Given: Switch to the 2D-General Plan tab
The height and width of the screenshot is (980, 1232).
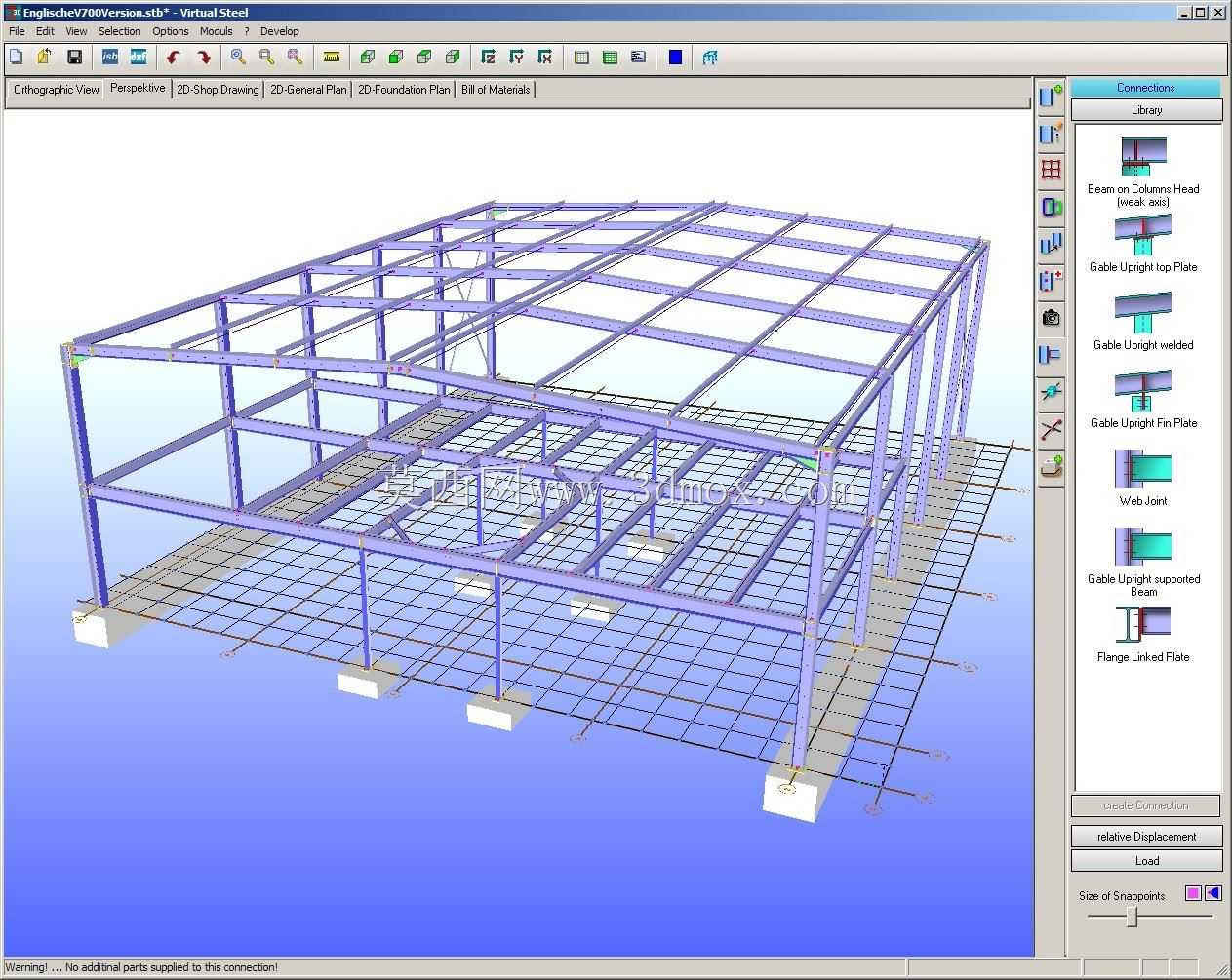Looking at the screenshot, I should coord(308,90).
